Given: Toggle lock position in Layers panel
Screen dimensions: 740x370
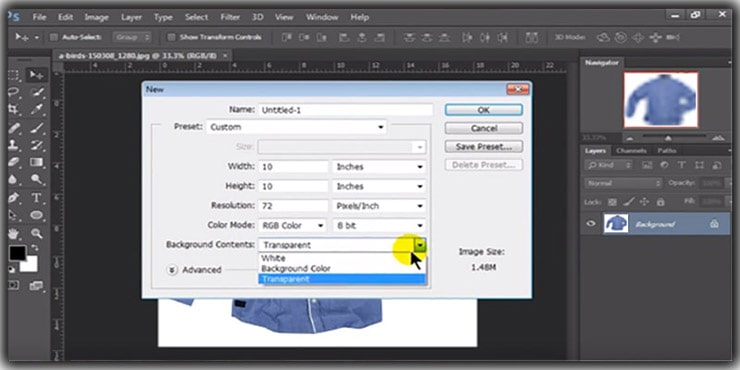Looking at the screenshot, I should click(644, 202).
